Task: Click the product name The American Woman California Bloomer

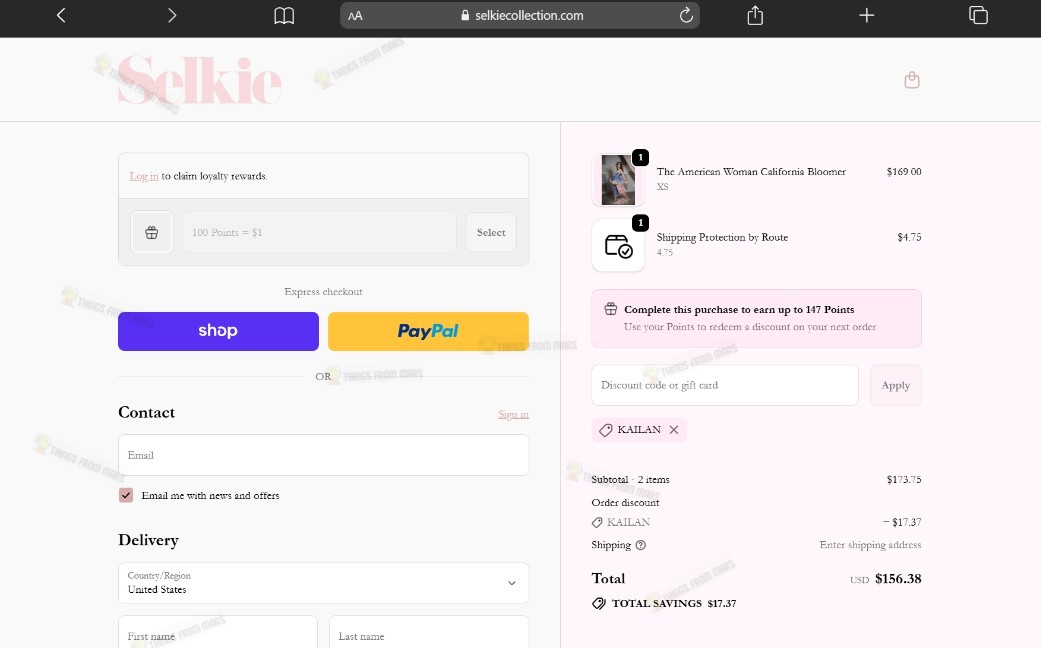Action: pos(752,171)
